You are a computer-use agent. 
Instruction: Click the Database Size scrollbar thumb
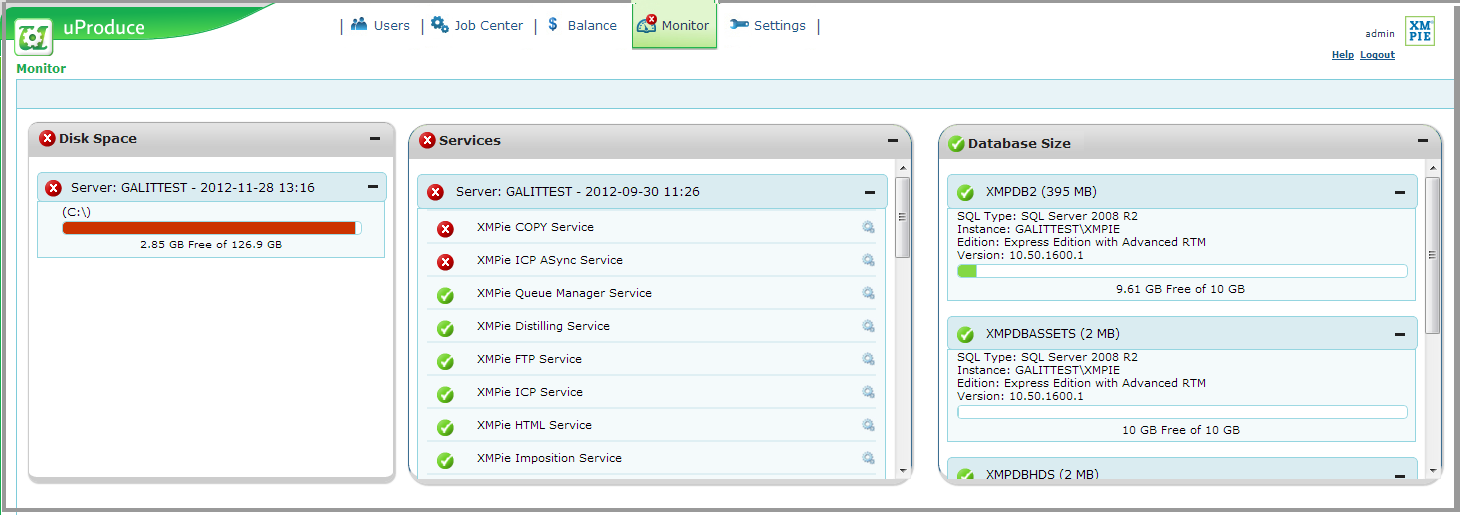point(1432,255)
